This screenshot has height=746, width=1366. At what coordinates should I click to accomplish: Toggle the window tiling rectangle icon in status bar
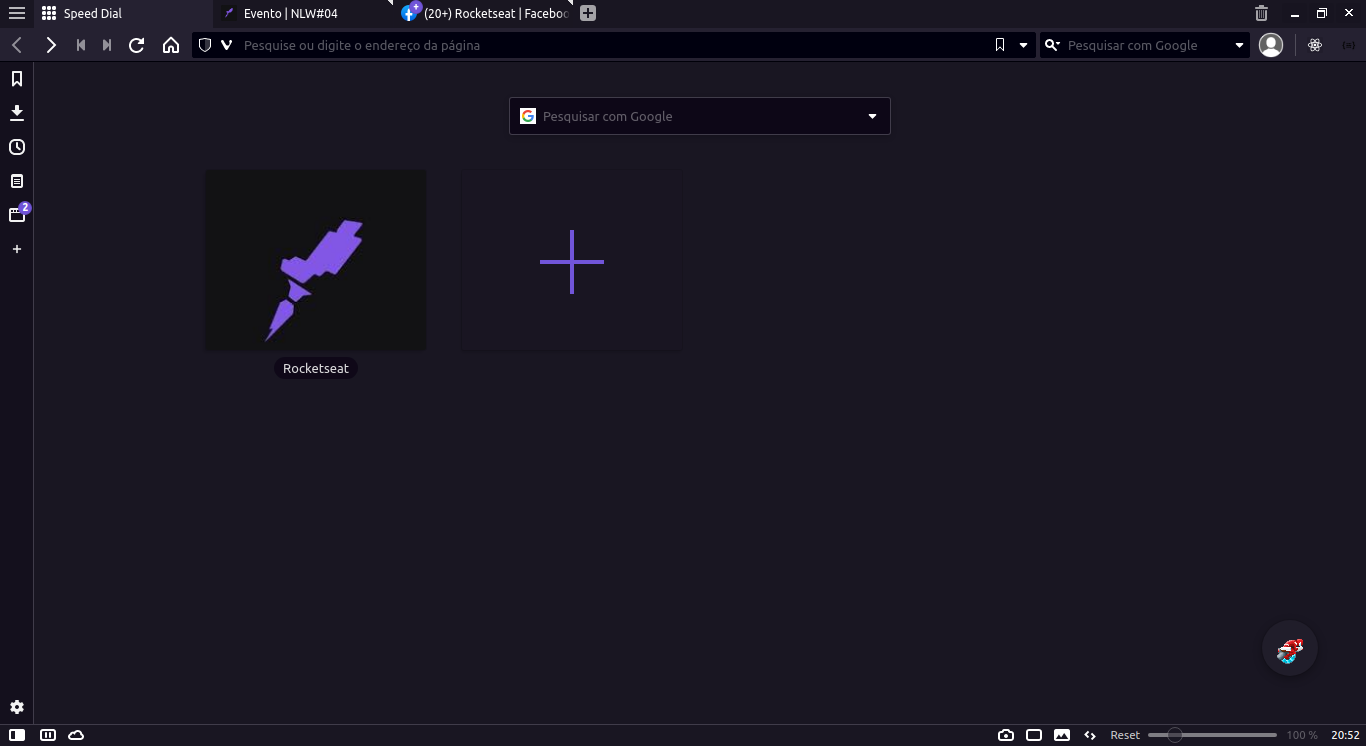[1034, 735]
